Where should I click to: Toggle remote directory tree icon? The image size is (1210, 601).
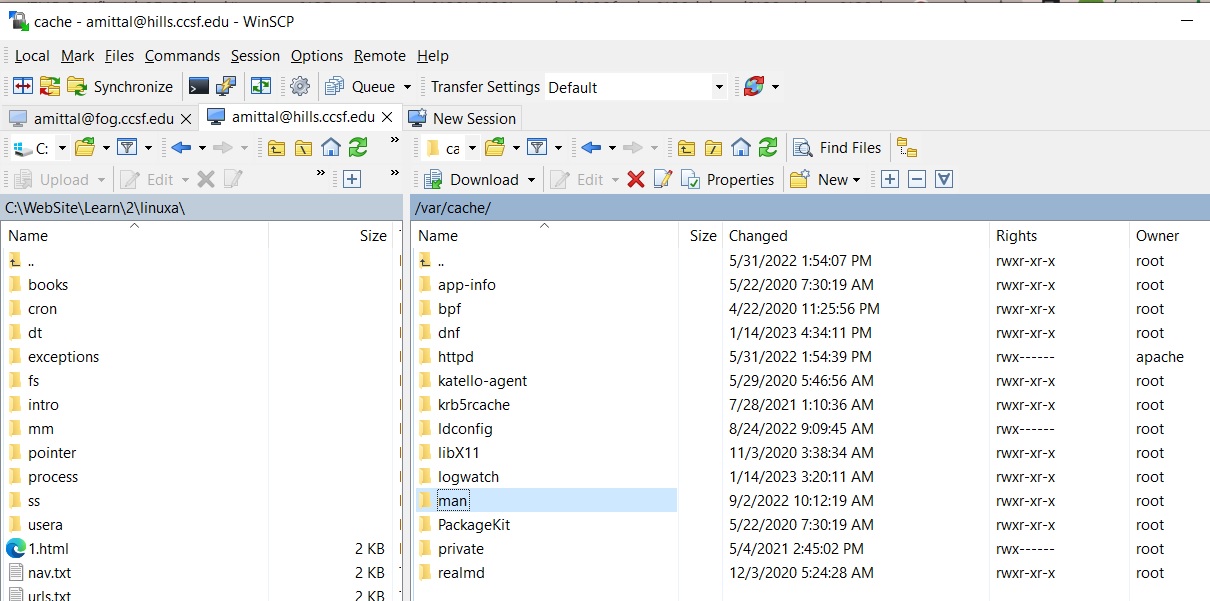(x=907, y=148)
